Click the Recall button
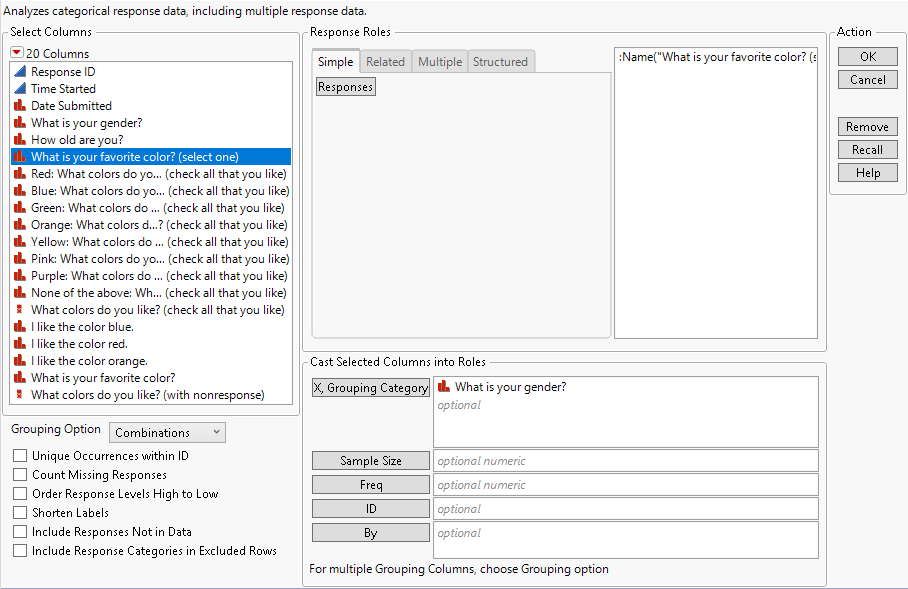Screen dimensions: 908x589 click(866, 149)
